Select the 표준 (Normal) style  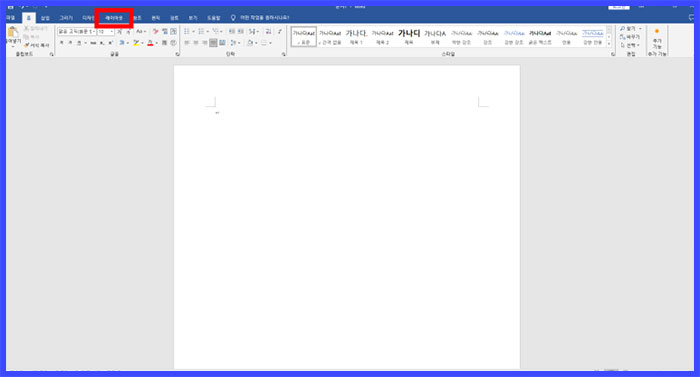(x=304, y=37)
